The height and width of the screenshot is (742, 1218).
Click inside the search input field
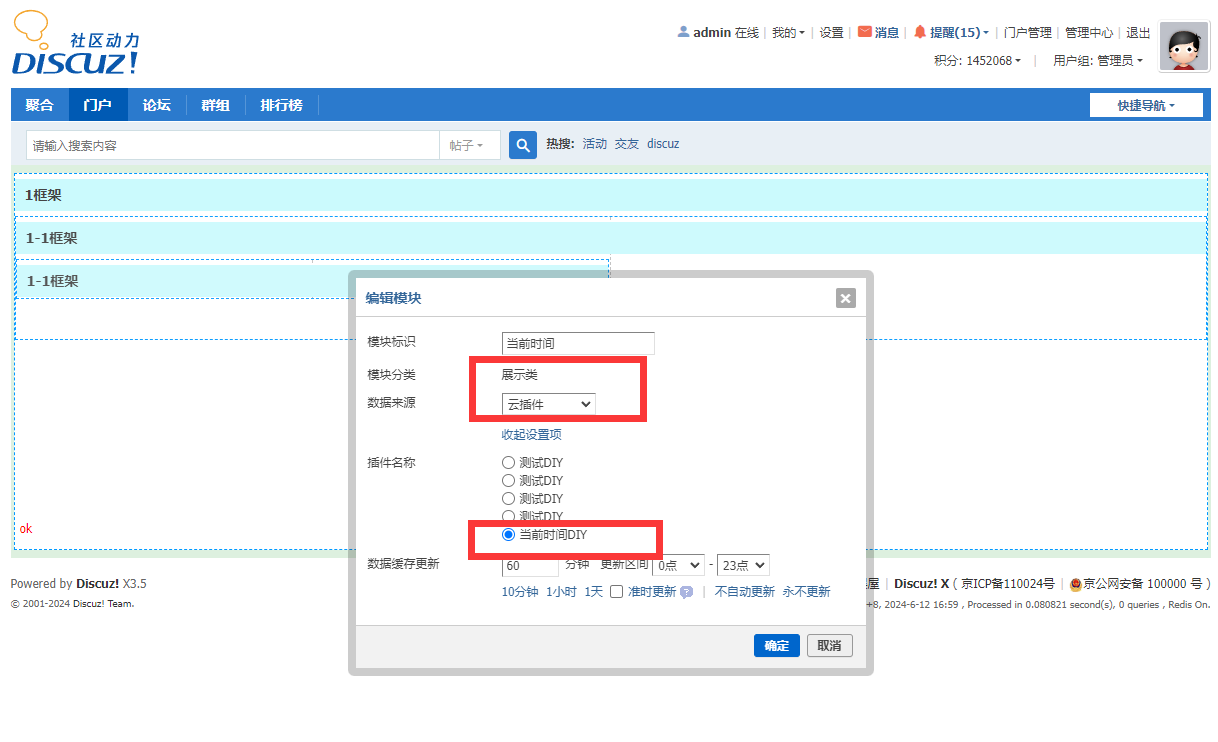click(230, 144)
